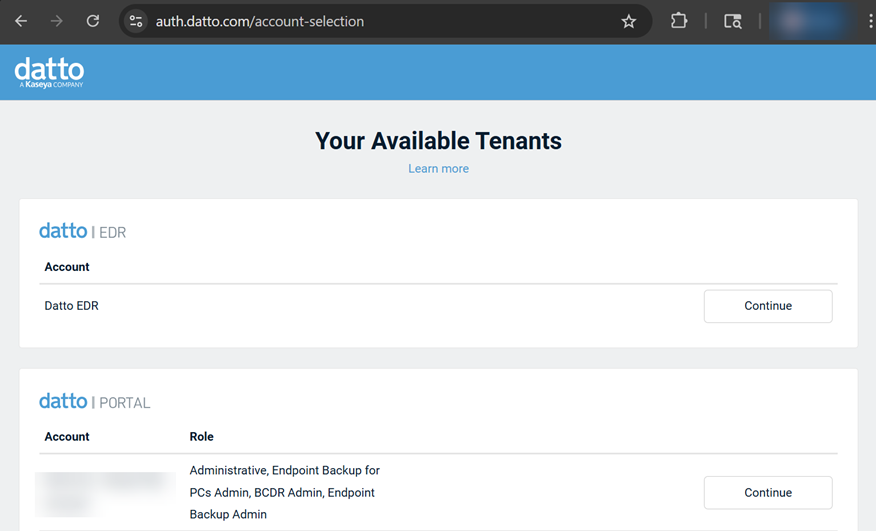Open the Extensions puzzle icon
Viewport: 876px width, 531px height.
click(x=679, y=21)
